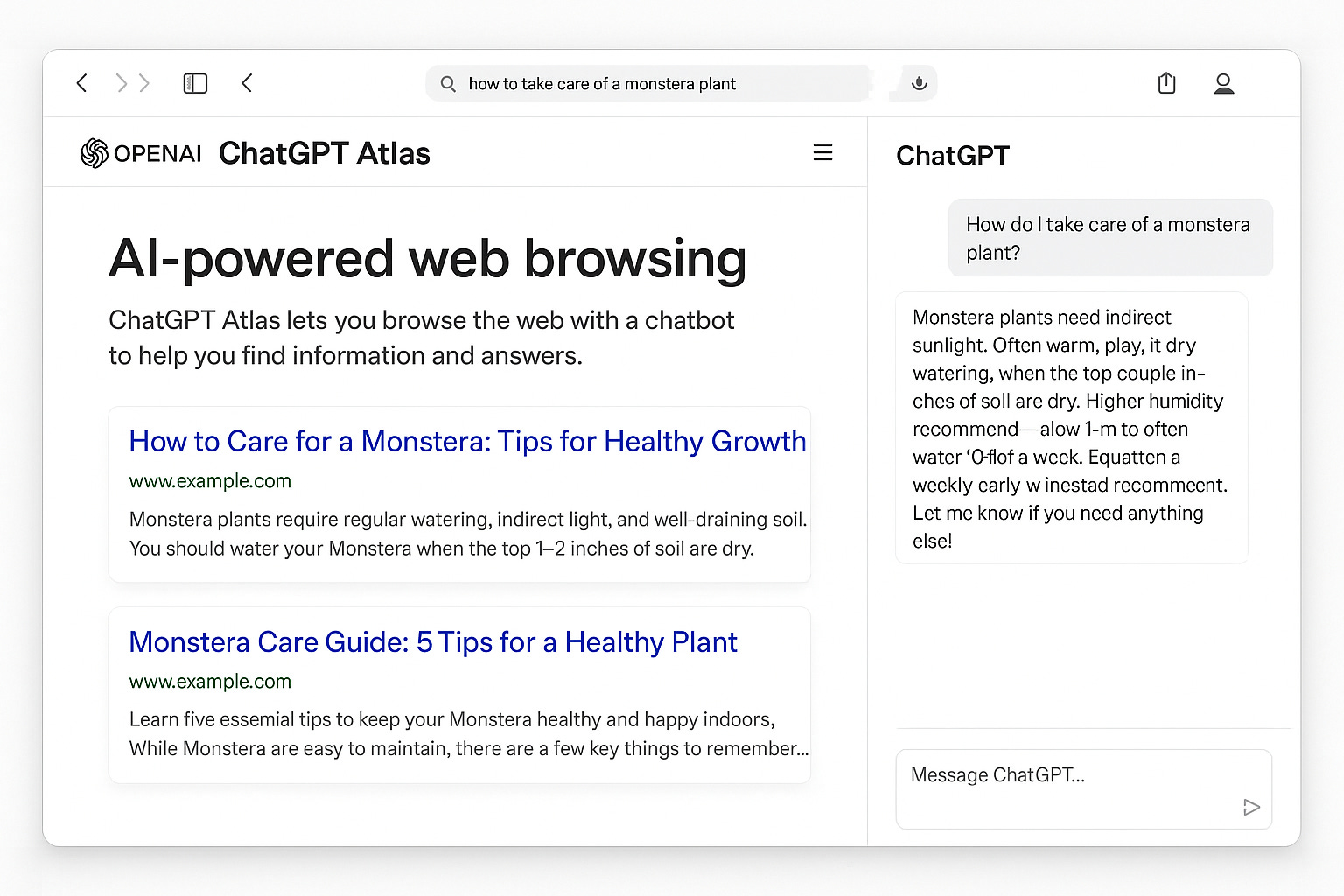1344x896 pixels.
Task: Open 'Monstera Care Guide: 5 Tips' link
Action: pos(433,642)
